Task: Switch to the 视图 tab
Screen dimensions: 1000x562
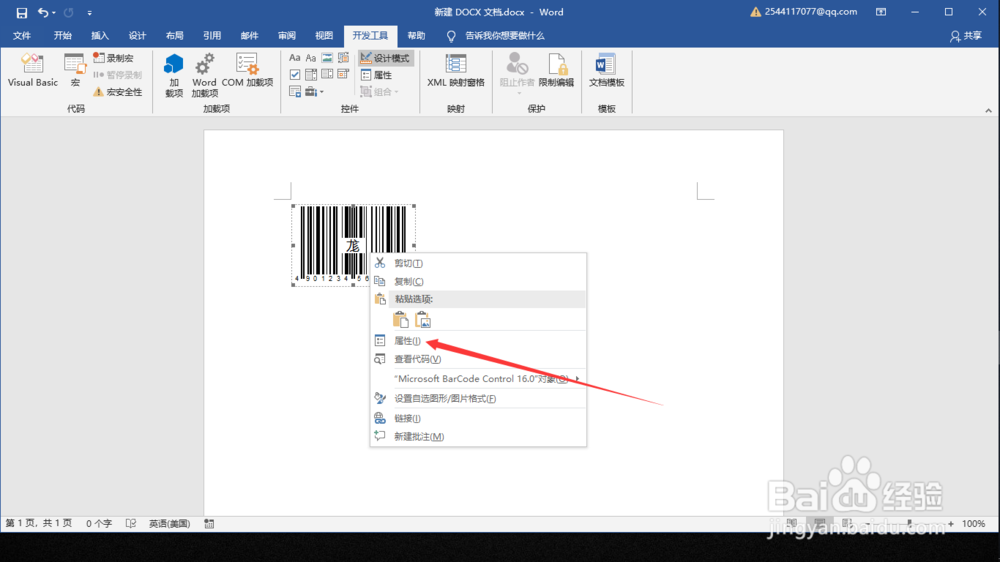Action: click(x=324, y=36)
